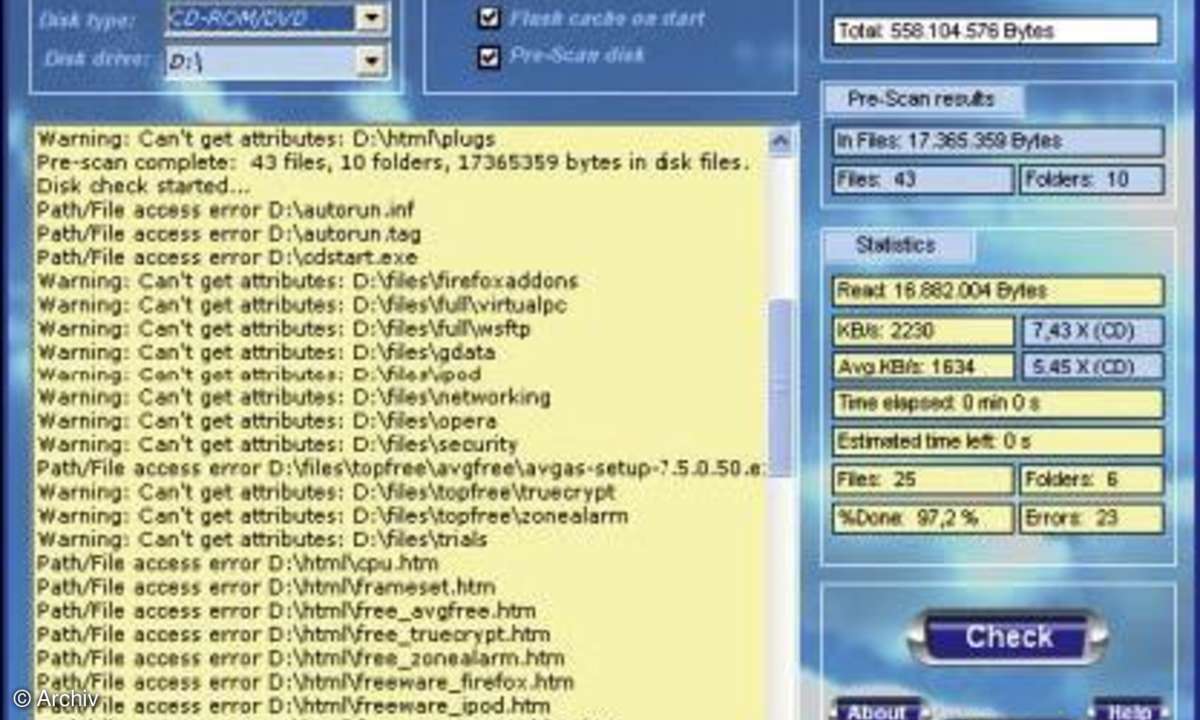Screen dimensions: 1200x720
Task: Click the Folders: 6 field
Action: (x=1092, y=480)
